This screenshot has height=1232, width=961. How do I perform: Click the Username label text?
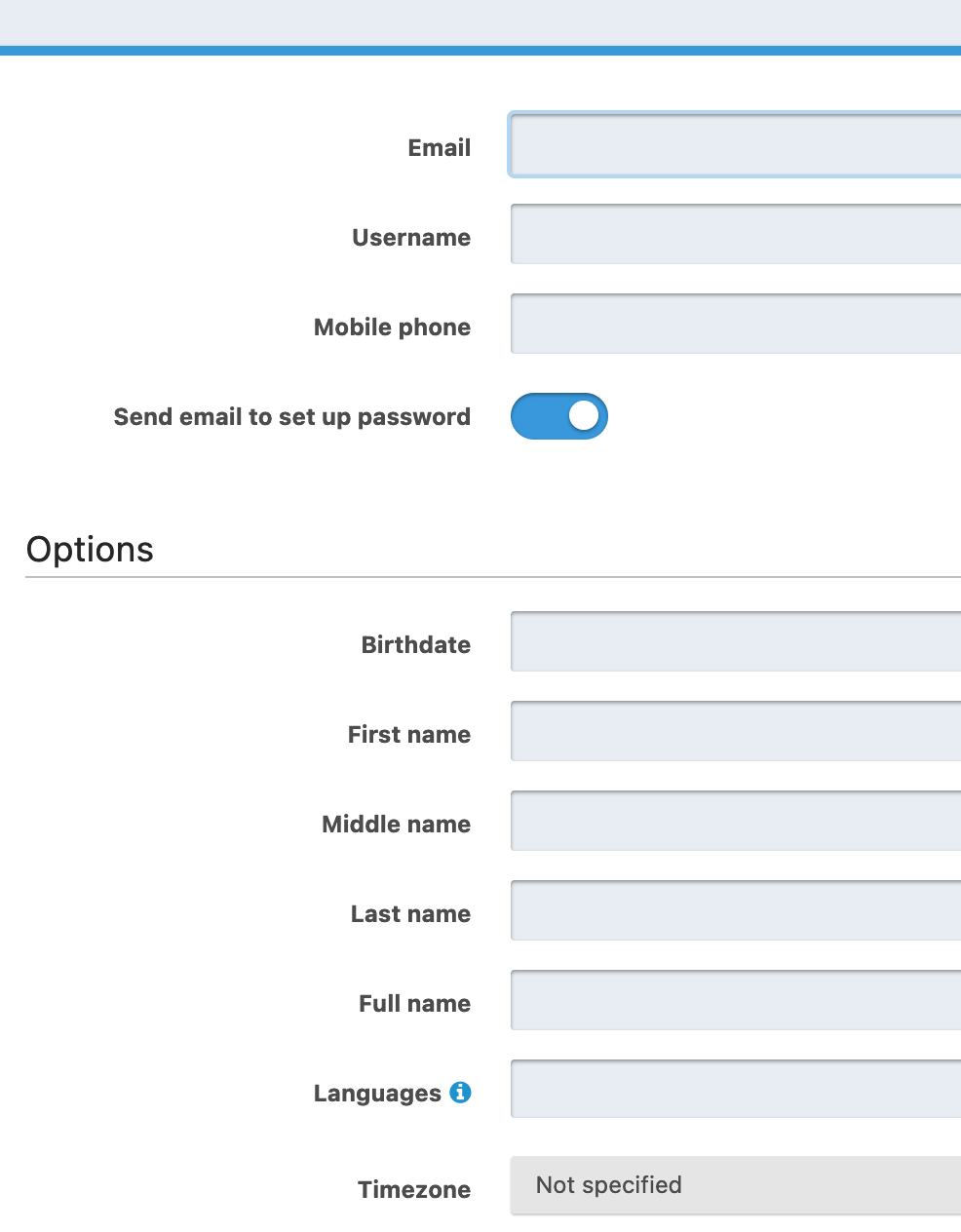click(x=410, y=237)
